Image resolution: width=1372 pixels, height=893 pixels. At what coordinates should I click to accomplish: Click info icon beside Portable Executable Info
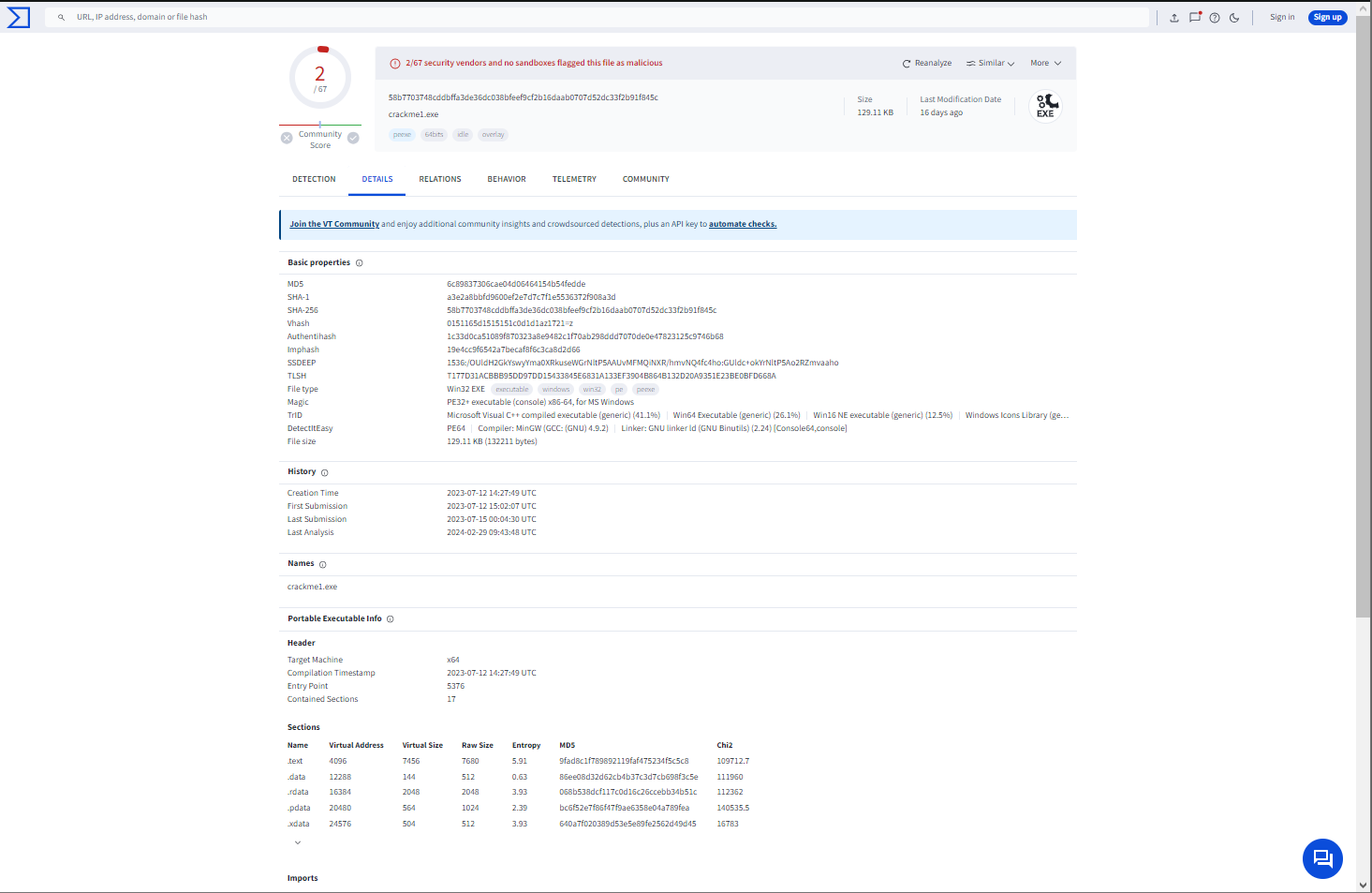tap(391, 619)
